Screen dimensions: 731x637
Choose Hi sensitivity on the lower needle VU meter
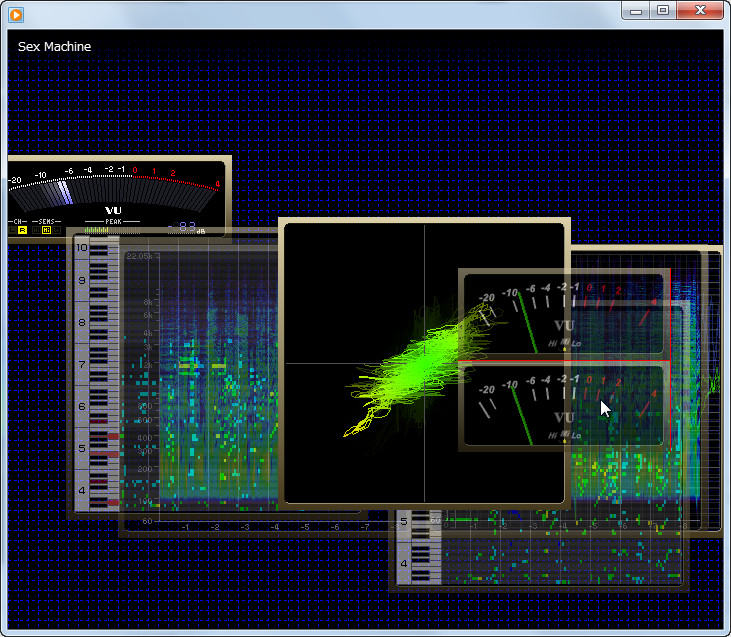tap(552, 436)
